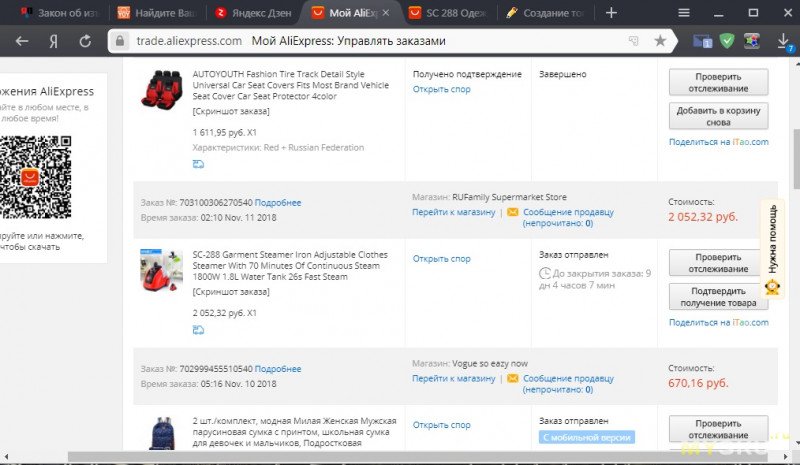Screen dimensions: 800x465
Task: Click the price 2 052,32 руб. in red
Action: click(703, 217)
